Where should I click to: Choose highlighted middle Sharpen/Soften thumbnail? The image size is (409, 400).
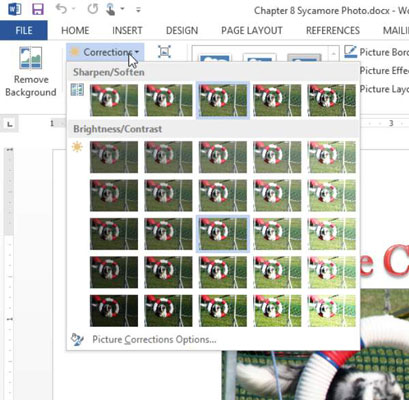(223, 100)
